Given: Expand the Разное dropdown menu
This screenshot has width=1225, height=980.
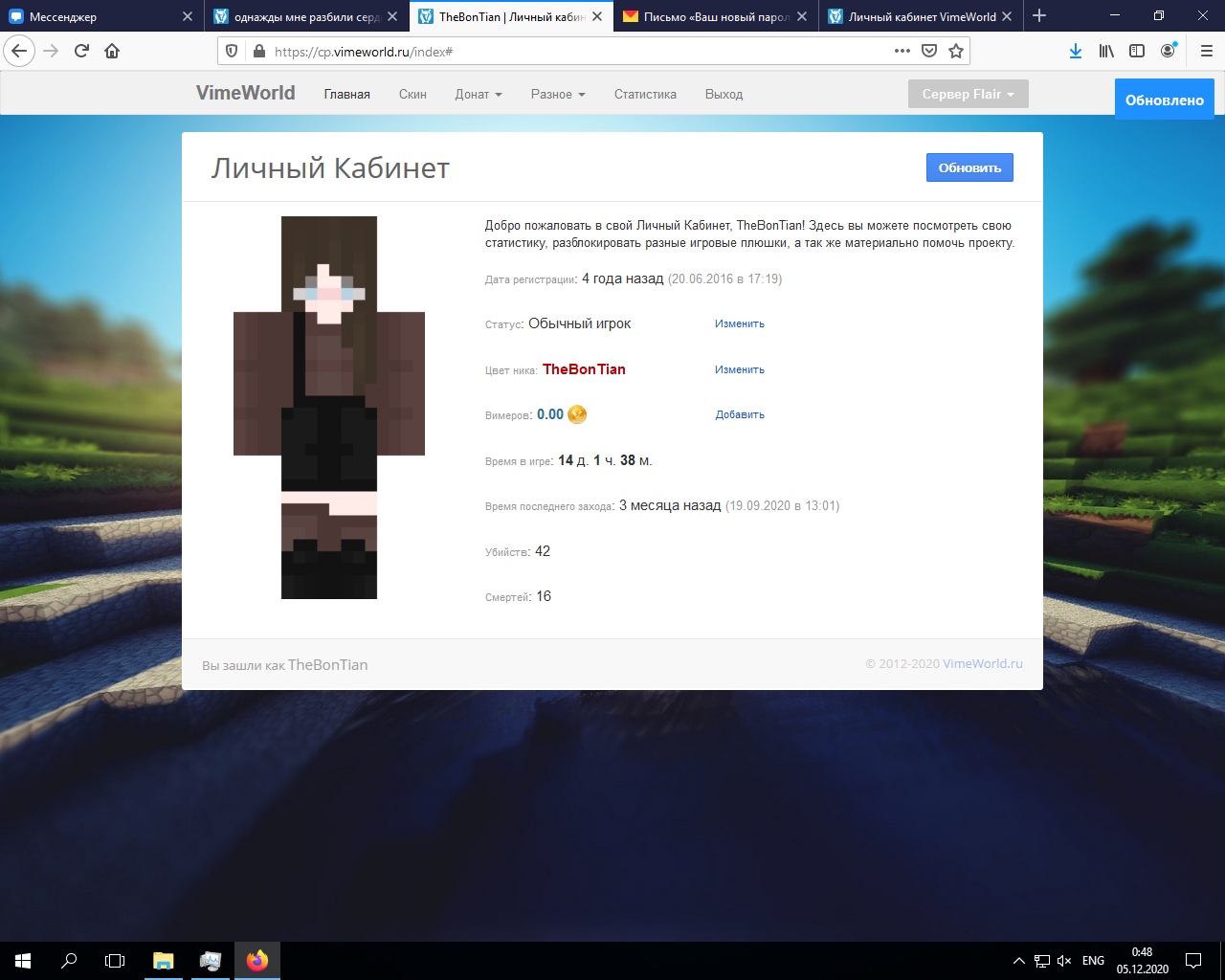Looking at the screenshot, I should pyautogui.click(x=558, y=94).
